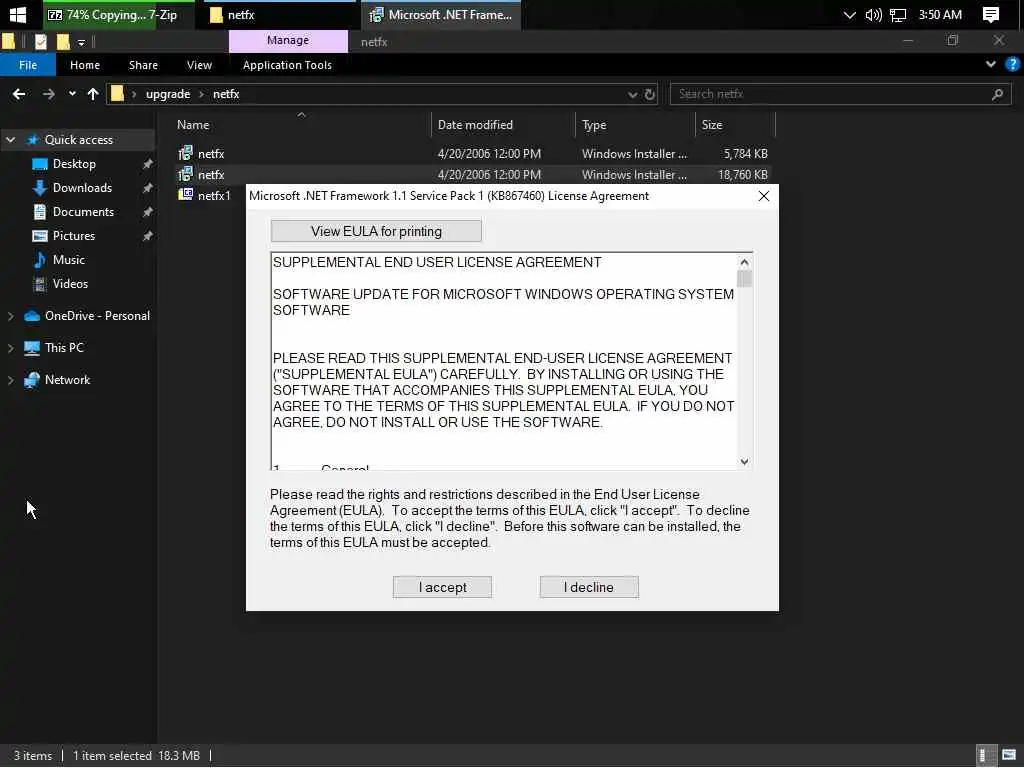
Task: Click the EULA scrollbar down arrow
Action: [744, 462]
